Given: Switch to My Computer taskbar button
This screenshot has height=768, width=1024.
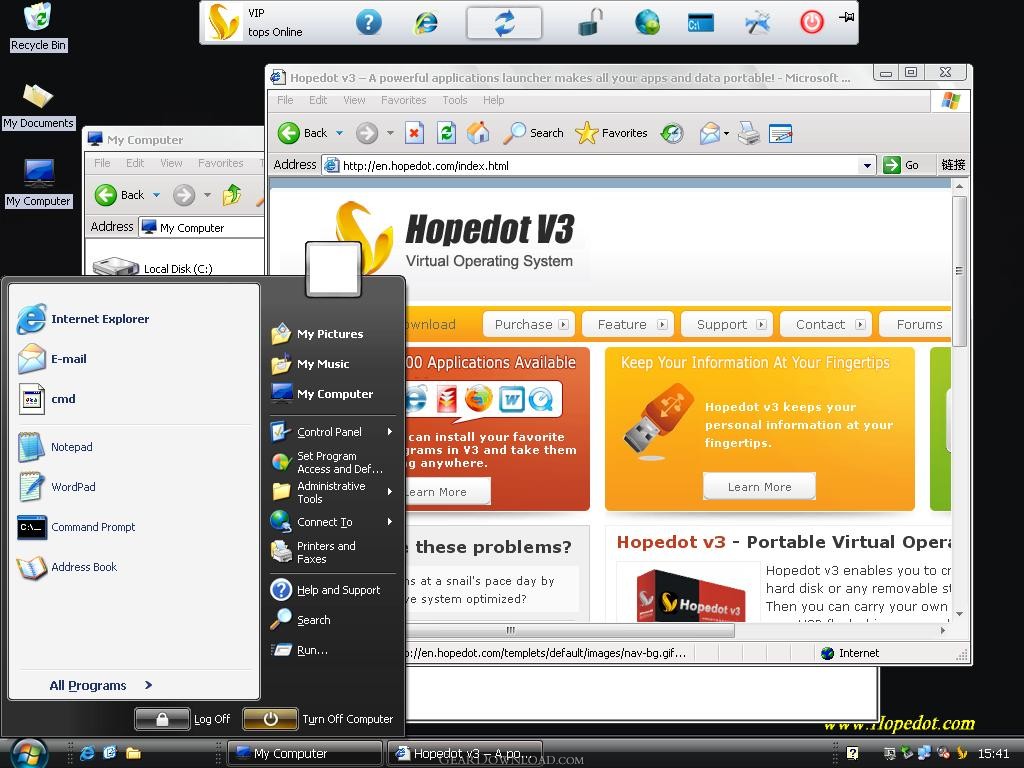Looking at the screenshot, I should pos(304,753).
